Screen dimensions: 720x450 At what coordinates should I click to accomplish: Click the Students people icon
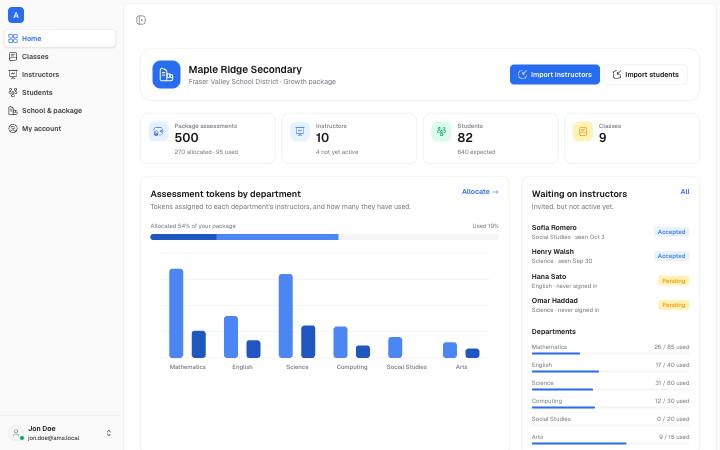click(13, 92)
